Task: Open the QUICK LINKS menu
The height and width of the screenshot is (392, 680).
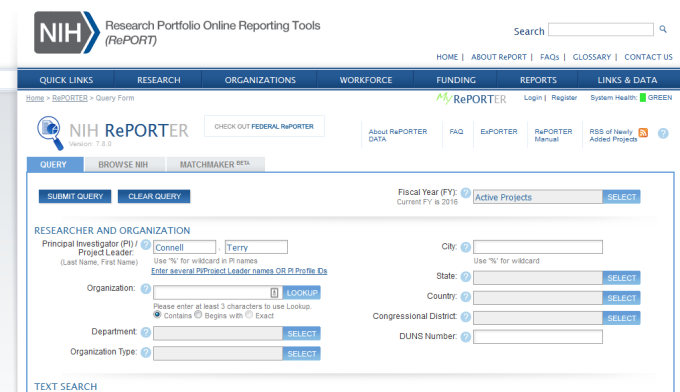Action: (66, 80)
